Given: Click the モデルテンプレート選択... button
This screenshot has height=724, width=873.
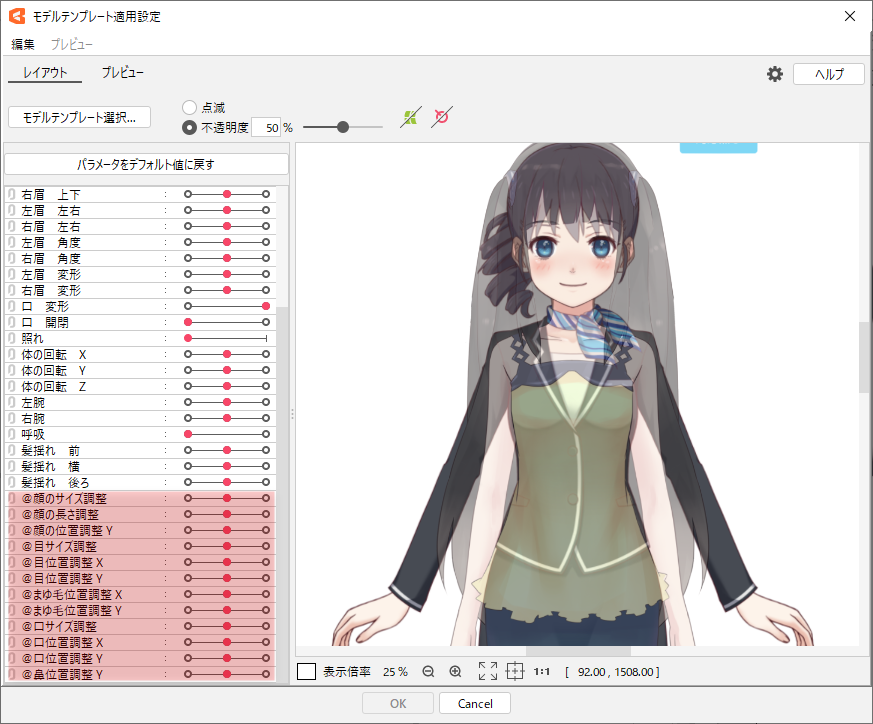Looking at the screenshot, I should pos(80,117).
